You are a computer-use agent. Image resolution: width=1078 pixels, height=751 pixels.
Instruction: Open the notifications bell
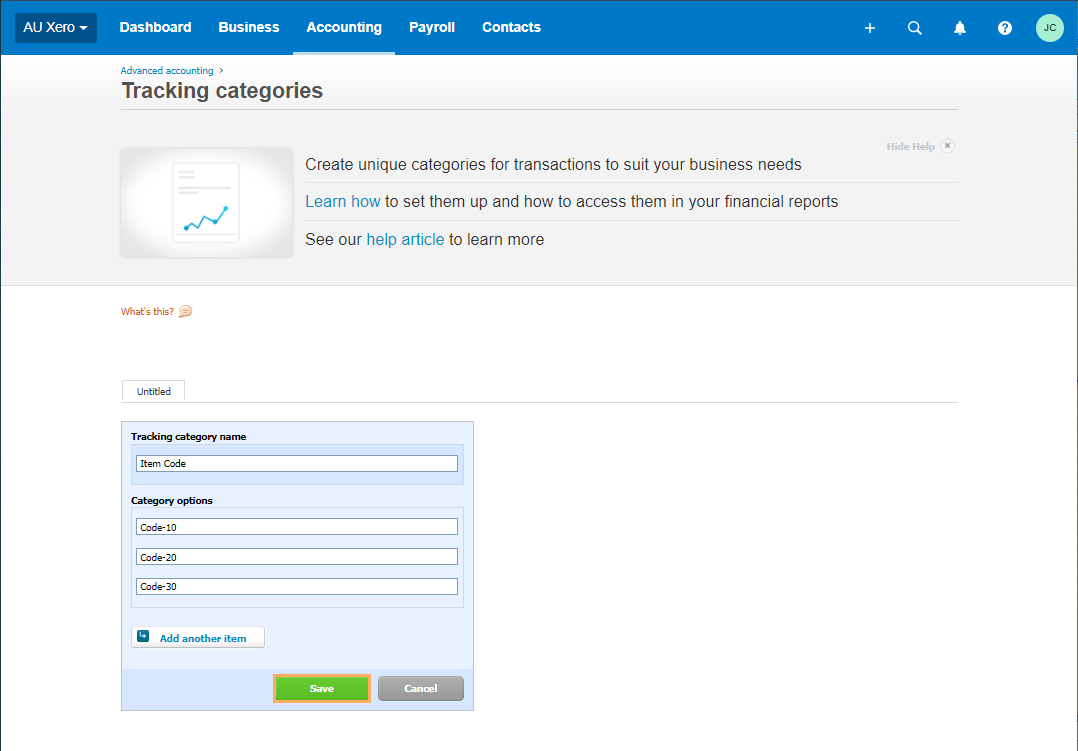click(959, 28)
